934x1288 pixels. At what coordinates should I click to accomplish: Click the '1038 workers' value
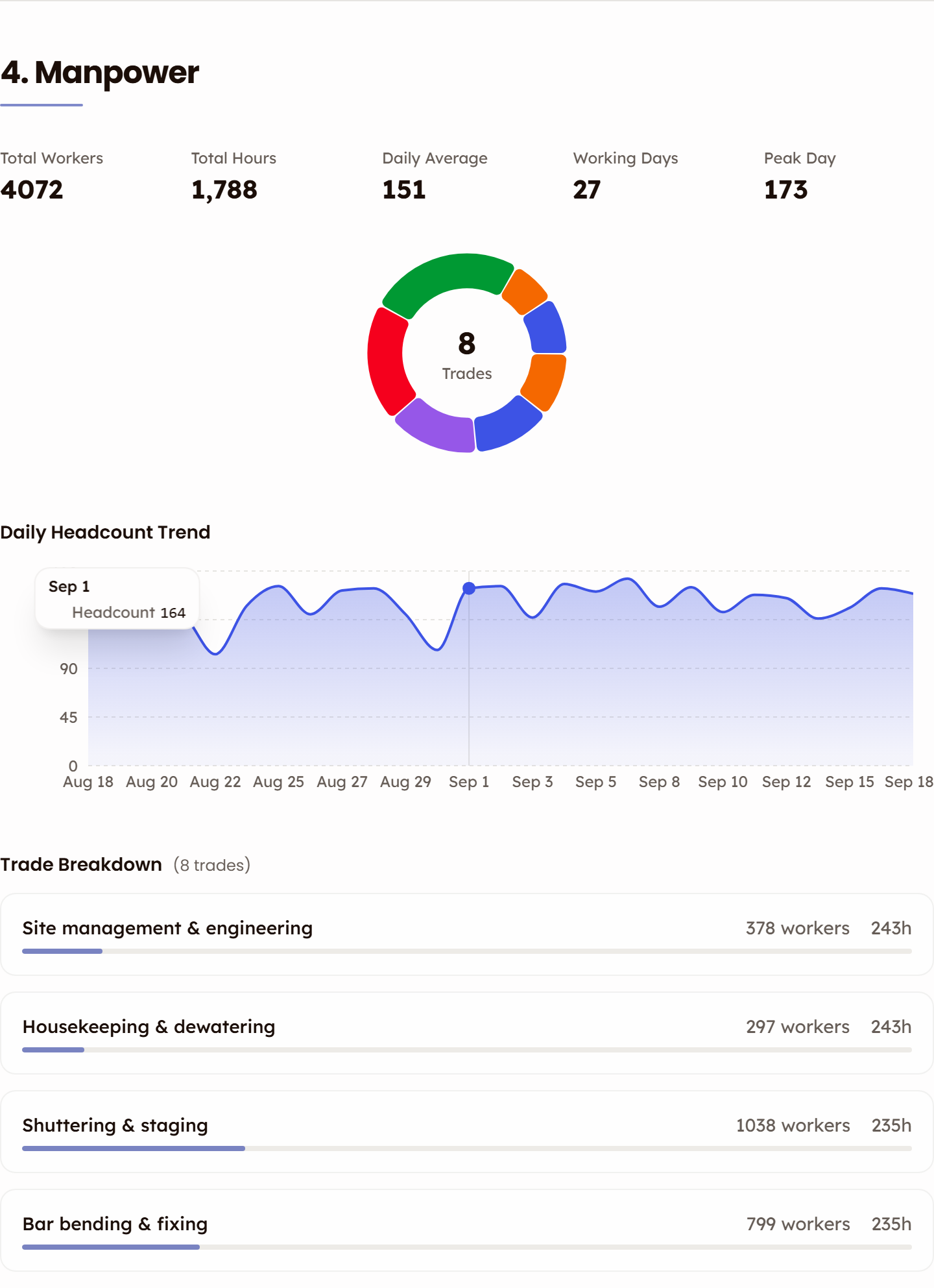point(793,1126)
